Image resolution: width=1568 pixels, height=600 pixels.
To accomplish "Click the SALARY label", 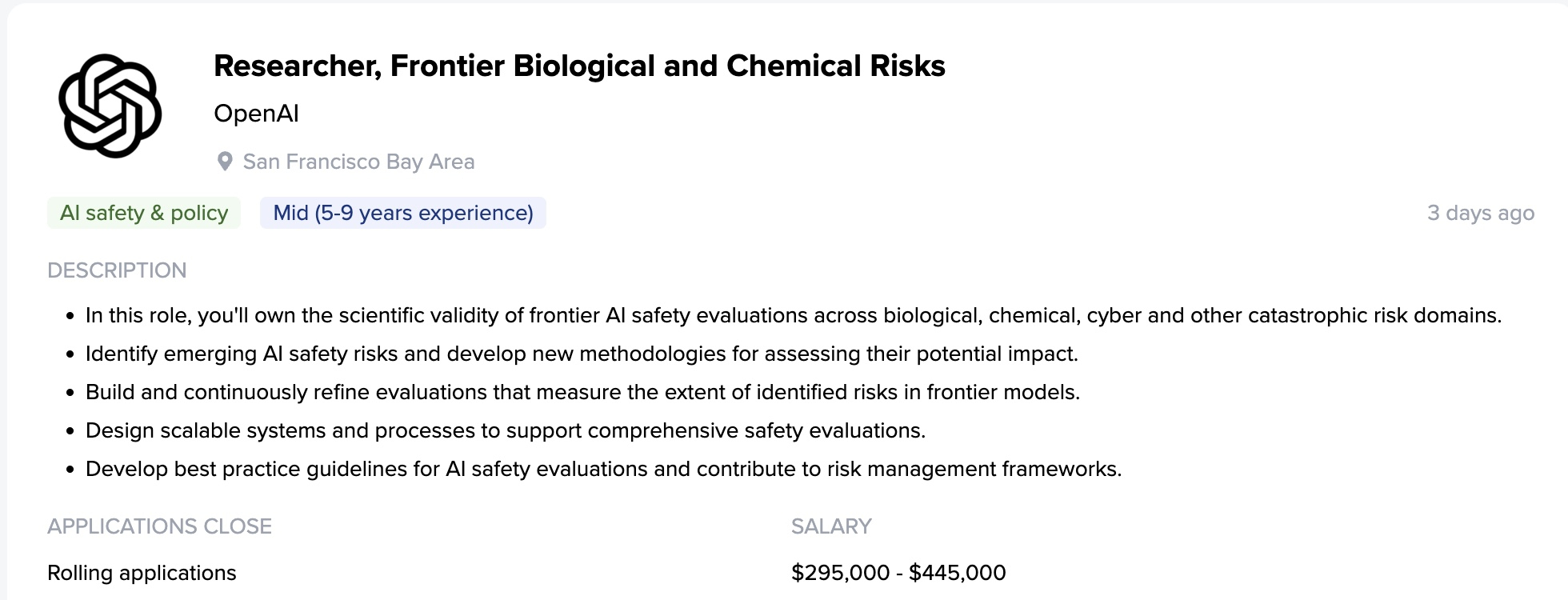I will [831, 526].
